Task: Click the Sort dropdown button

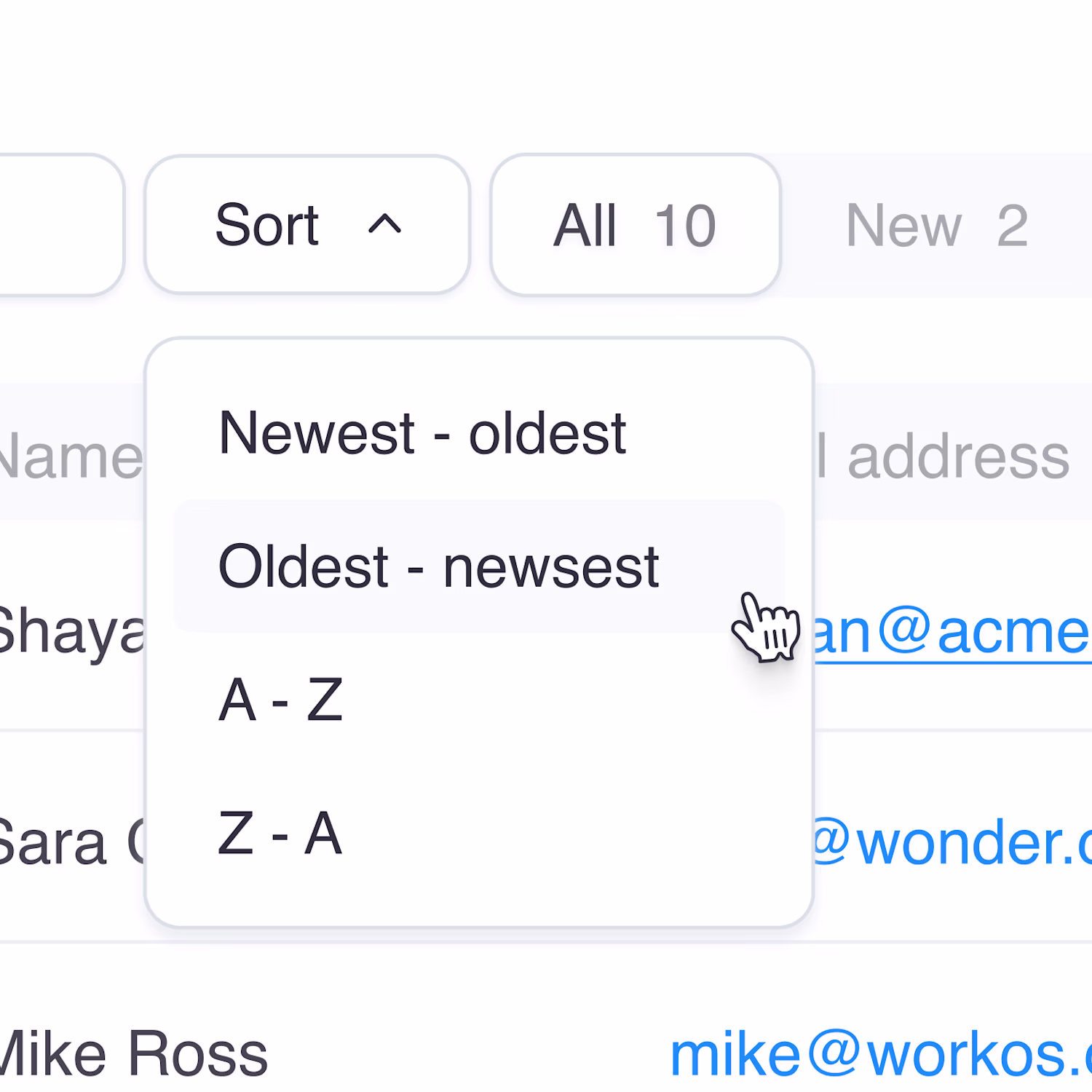Action: pos(306,225)
